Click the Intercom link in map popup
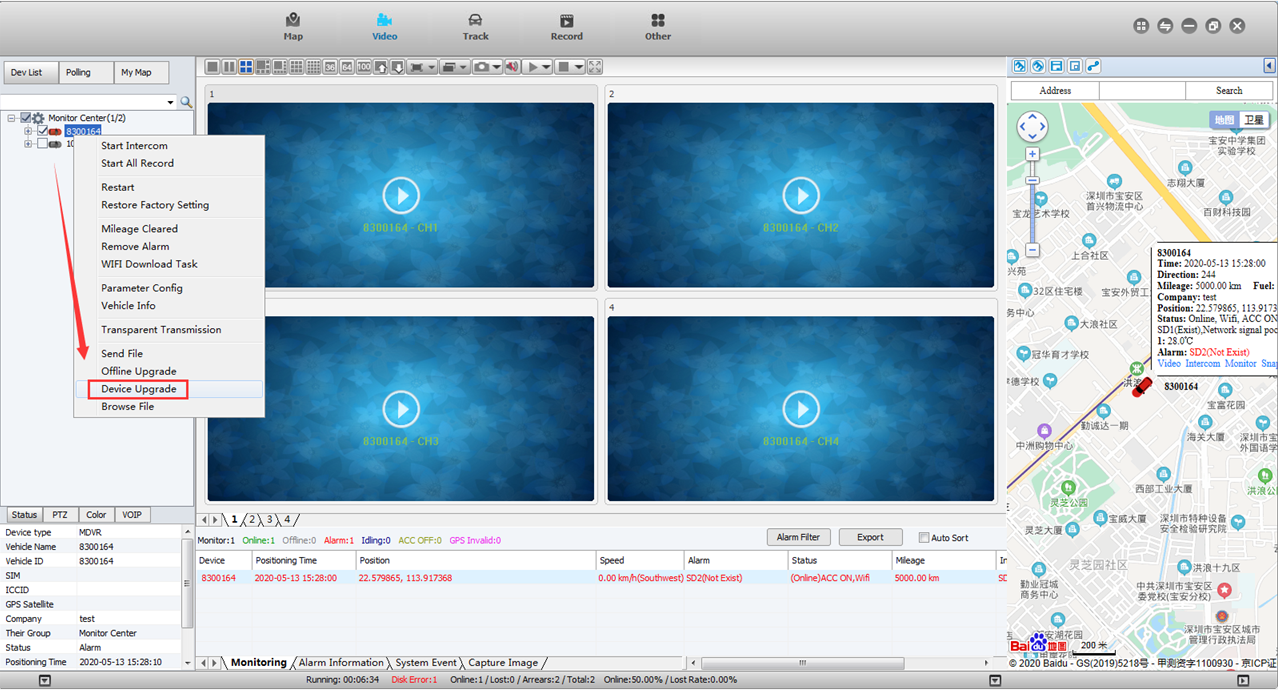 pos(1203,364)
